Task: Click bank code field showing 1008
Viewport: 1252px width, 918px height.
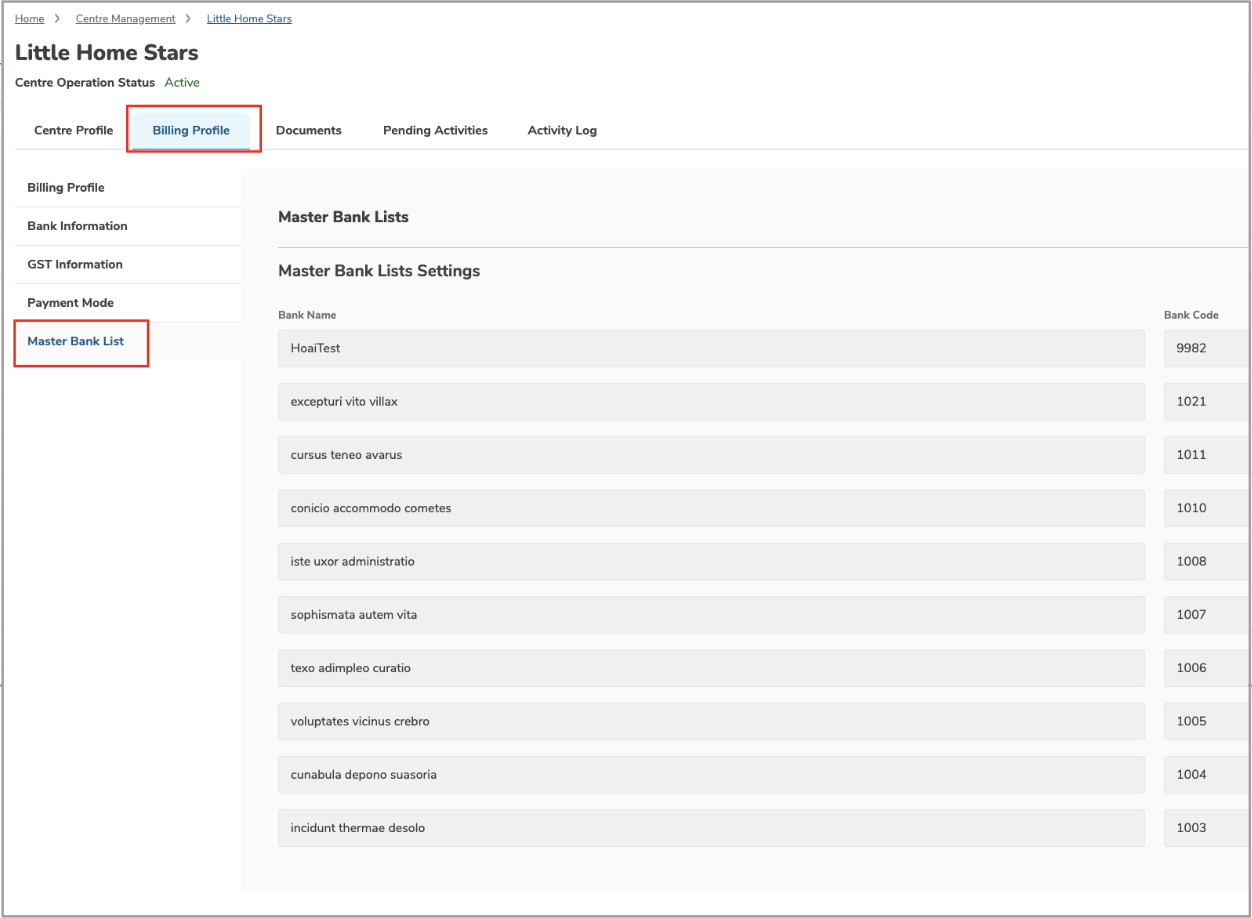Action: (1206, 562)
